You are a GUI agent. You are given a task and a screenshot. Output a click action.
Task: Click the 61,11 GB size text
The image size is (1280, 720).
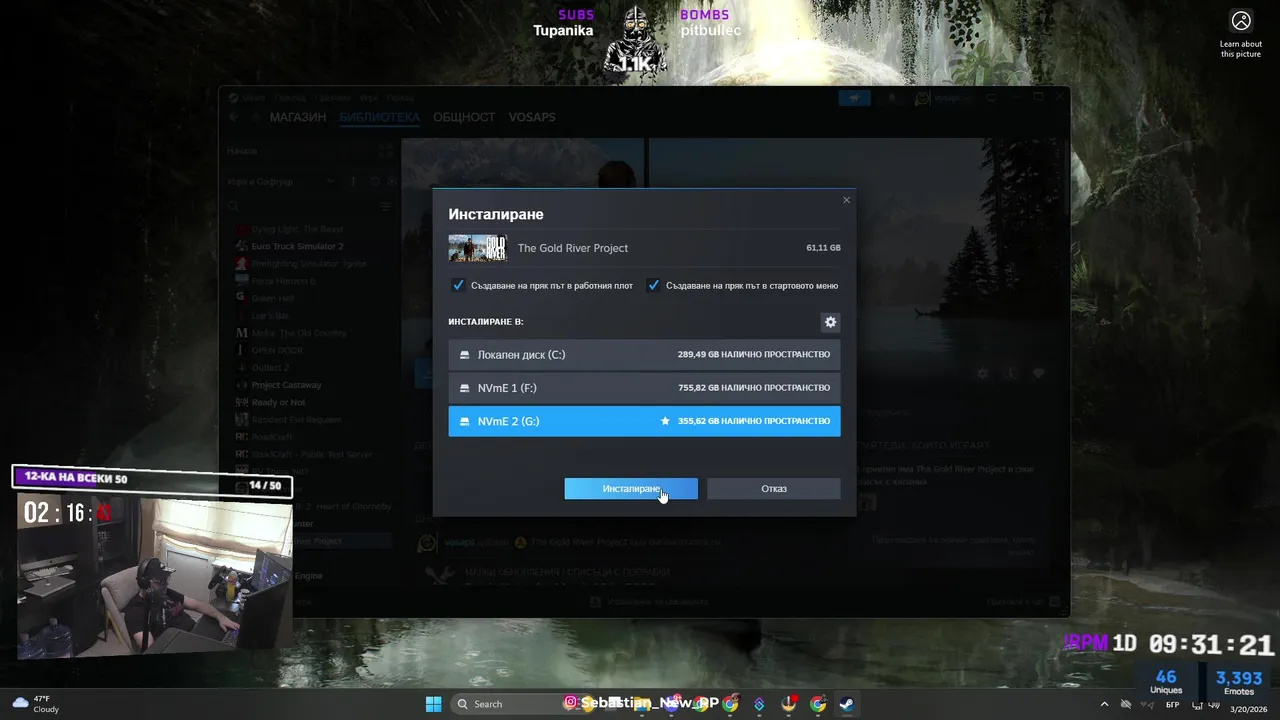coord(823,248)
